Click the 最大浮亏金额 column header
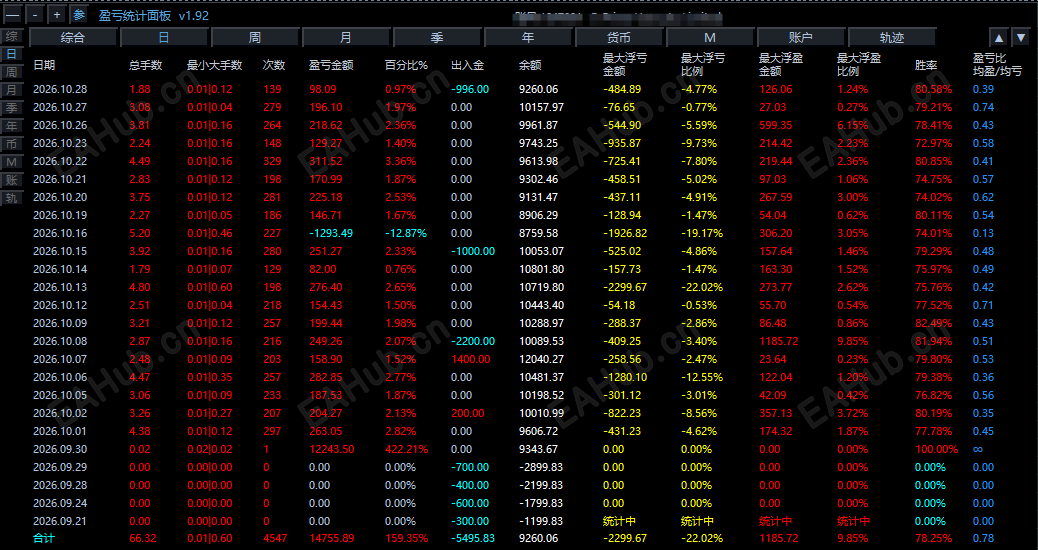The height and width of the screenshot is (550, 1038). (625, 64)
